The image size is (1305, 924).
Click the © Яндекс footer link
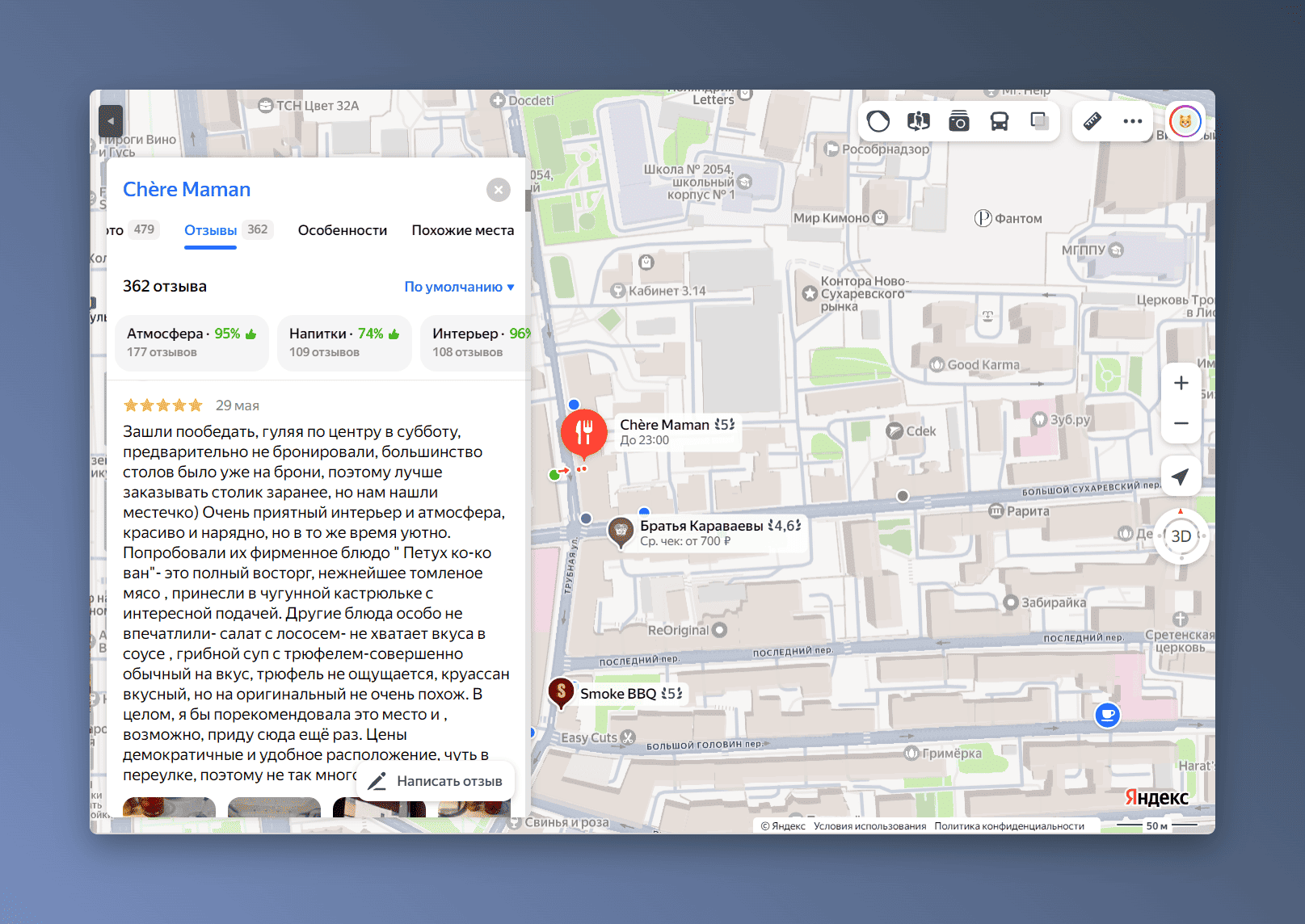[783, 826]
